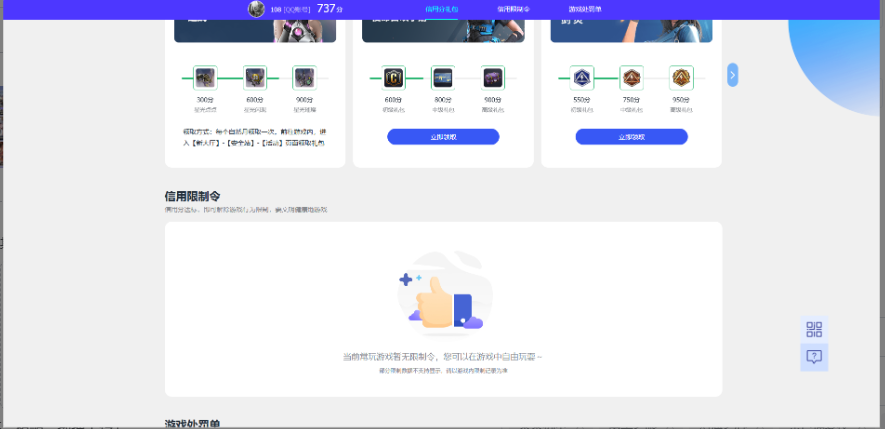Click the 领取方式 instructions text
The width and height of the screenshot is (885, 429).
point(254,137)
